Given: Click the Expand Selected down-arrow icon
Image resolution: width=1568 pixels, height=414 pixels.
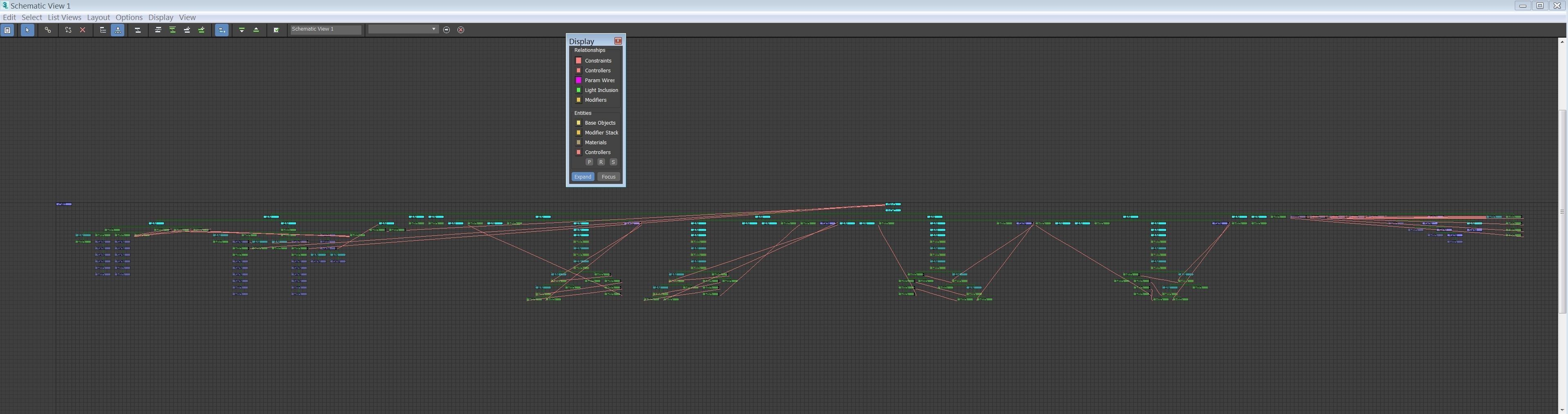Looking at the screenshot, I should click(x=242, y=30).
